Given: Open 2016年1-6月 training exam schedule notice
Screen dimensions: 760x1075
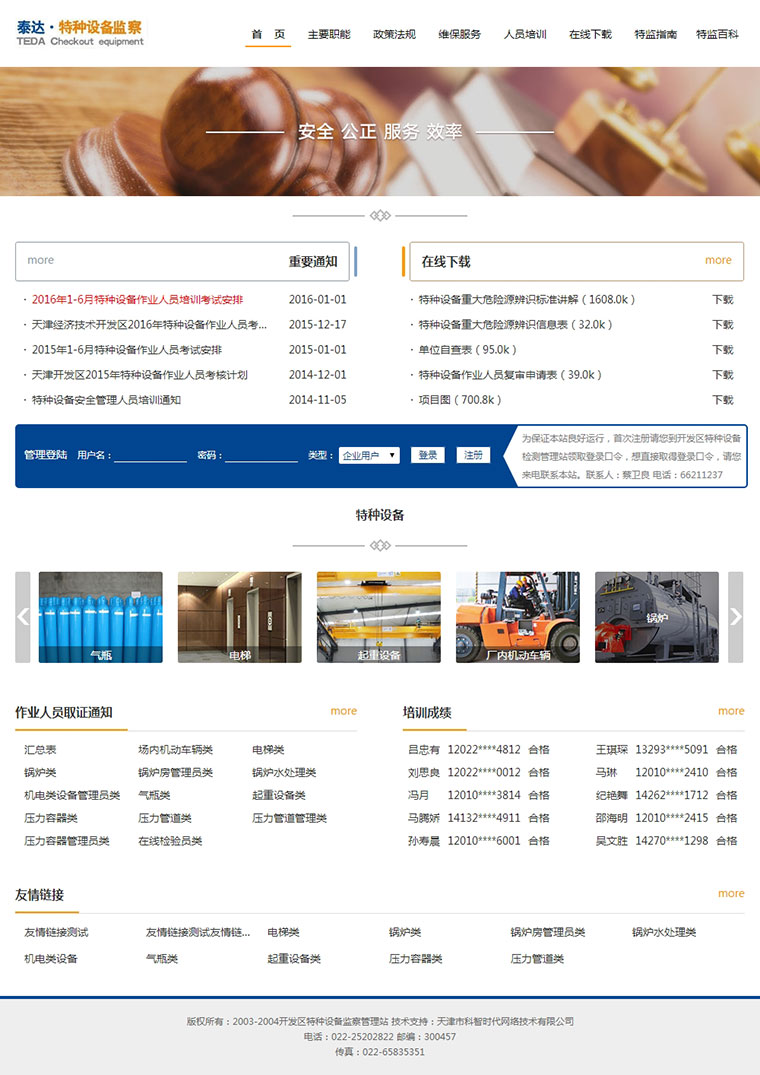Looking at the screenshot, I should [137, 300].
